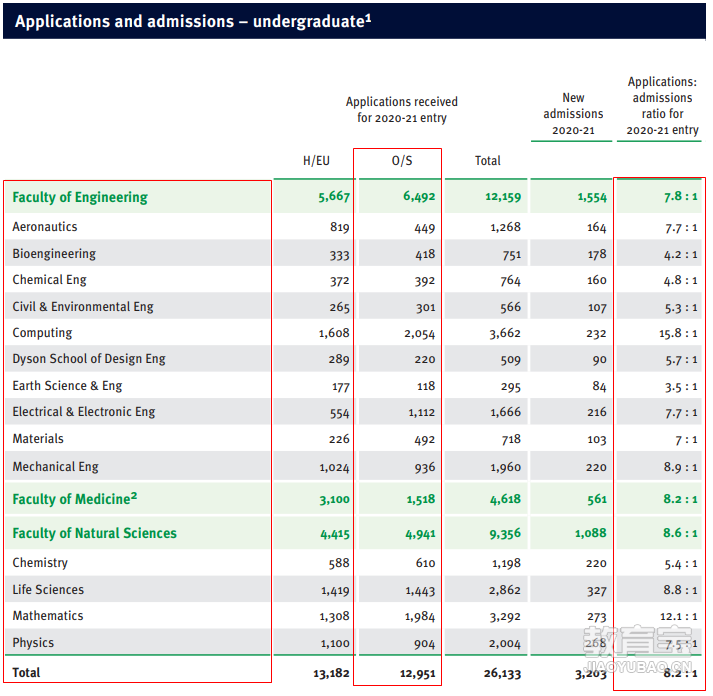Click Civil & Environmental admissions 107
Image resolution: width=713 pixels, height=696 pixels.
point(597,308)
